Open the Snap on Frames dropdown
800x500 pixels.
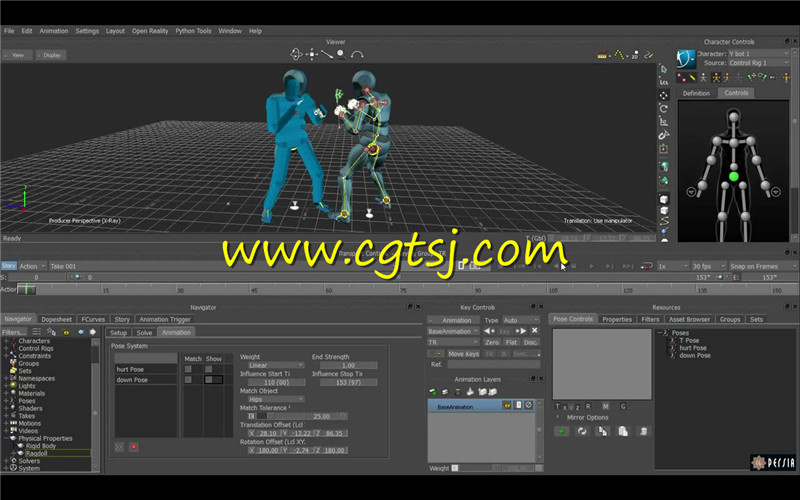click(762, 266)
